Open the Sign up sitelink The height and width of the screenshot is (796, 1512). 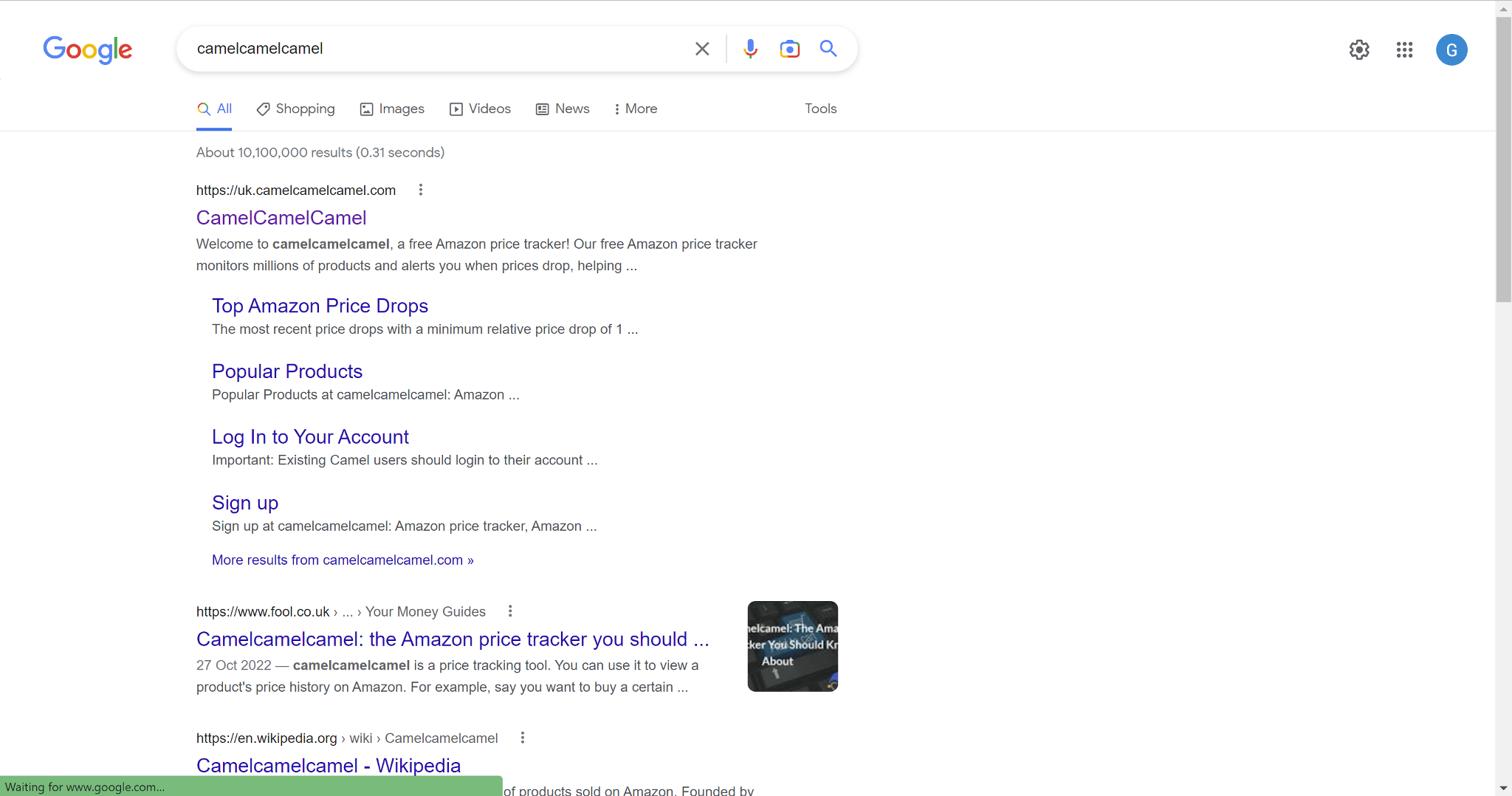pos(245,503)
